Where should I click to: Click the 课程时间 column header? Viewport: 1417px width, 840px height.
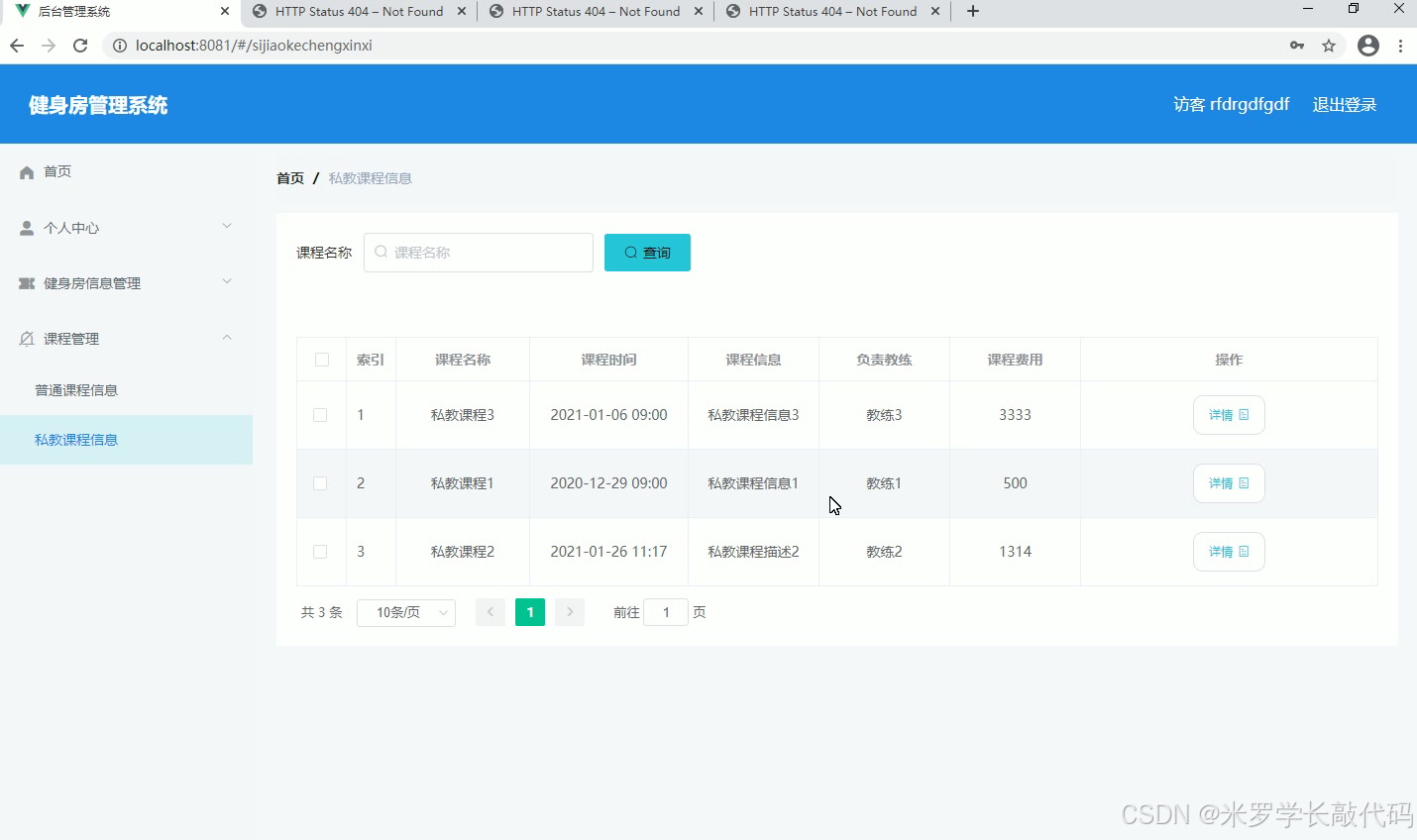click(608, 360)
